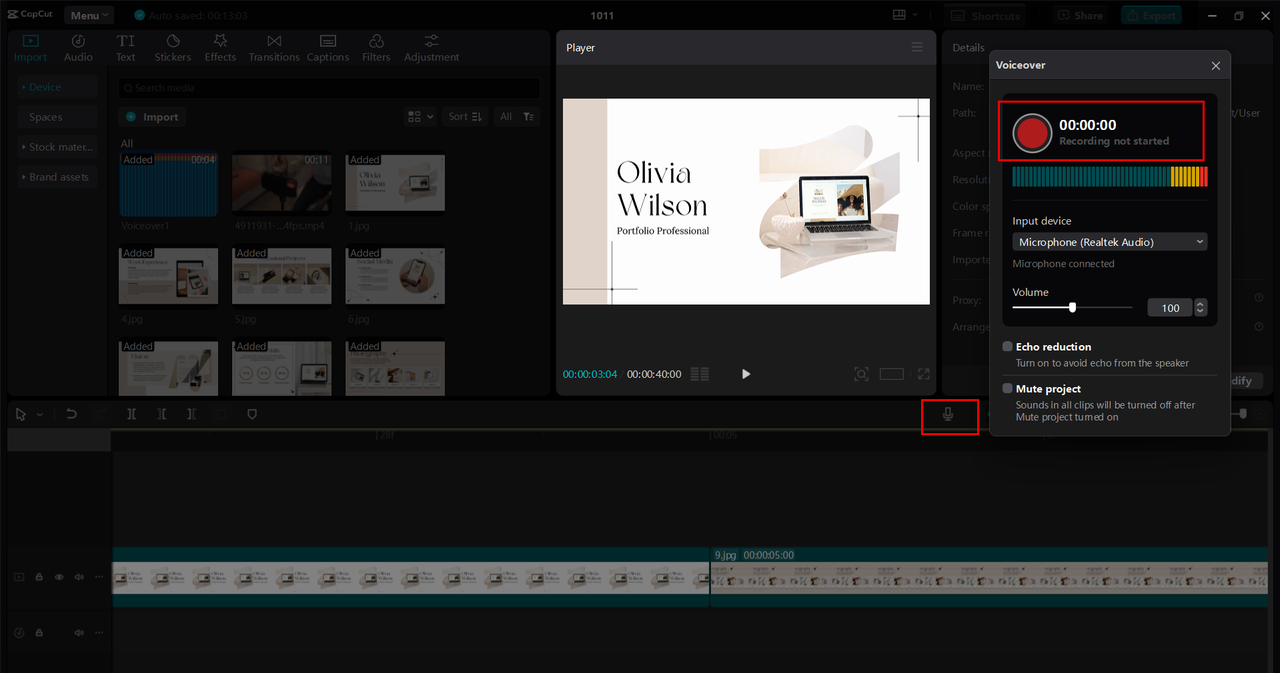
Task: Click the video track cover icon
Action: click(19, 577)
